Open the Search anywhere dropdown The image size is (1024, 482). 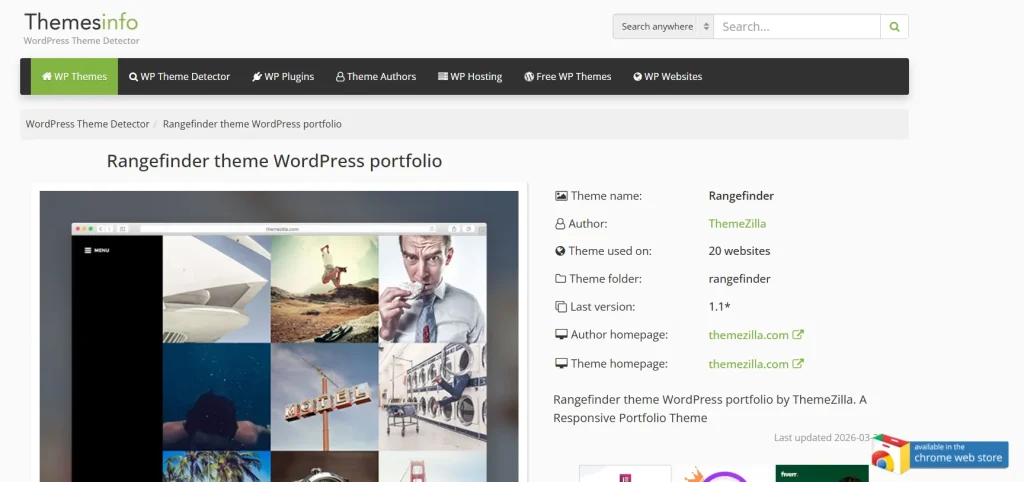pyautogui.click(x=663, y=27)
